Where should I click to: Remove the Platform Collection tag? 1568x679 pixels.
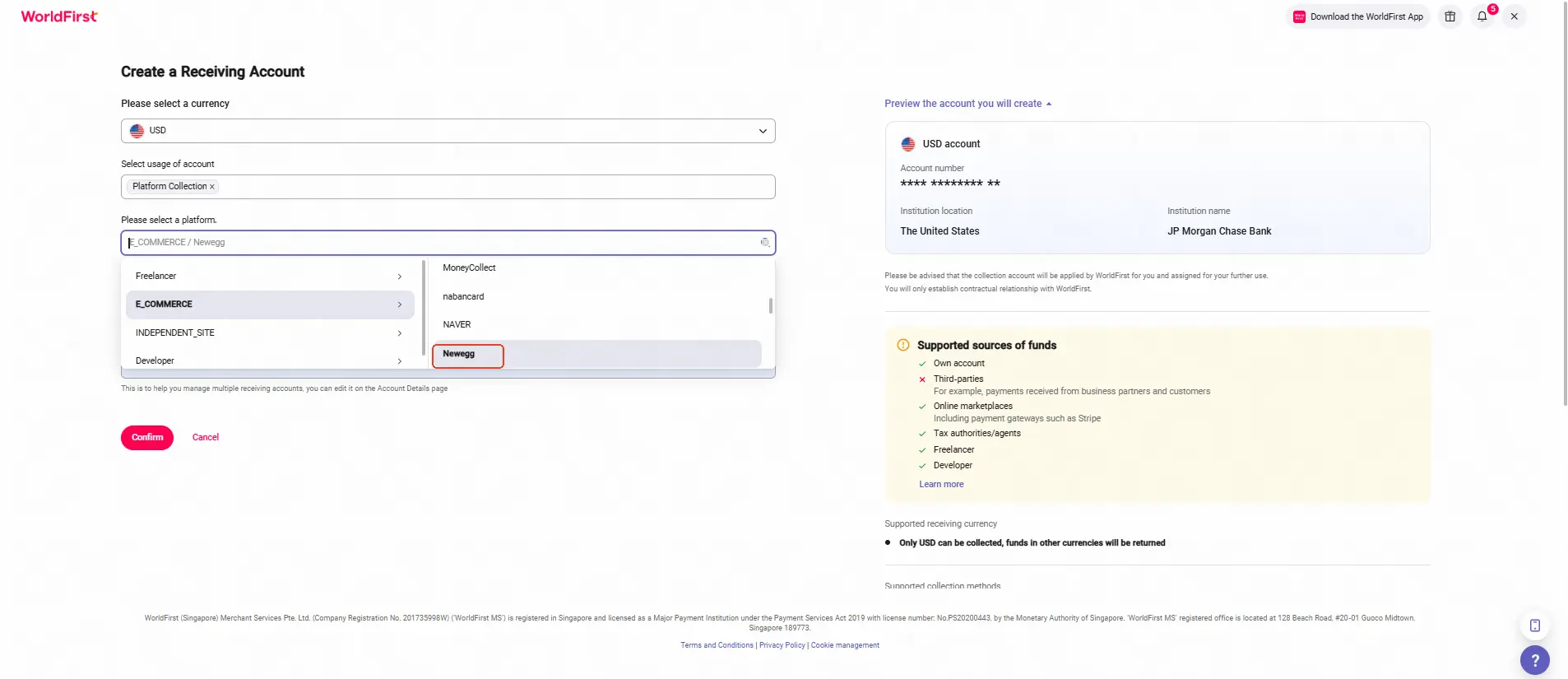coord(212,187)
